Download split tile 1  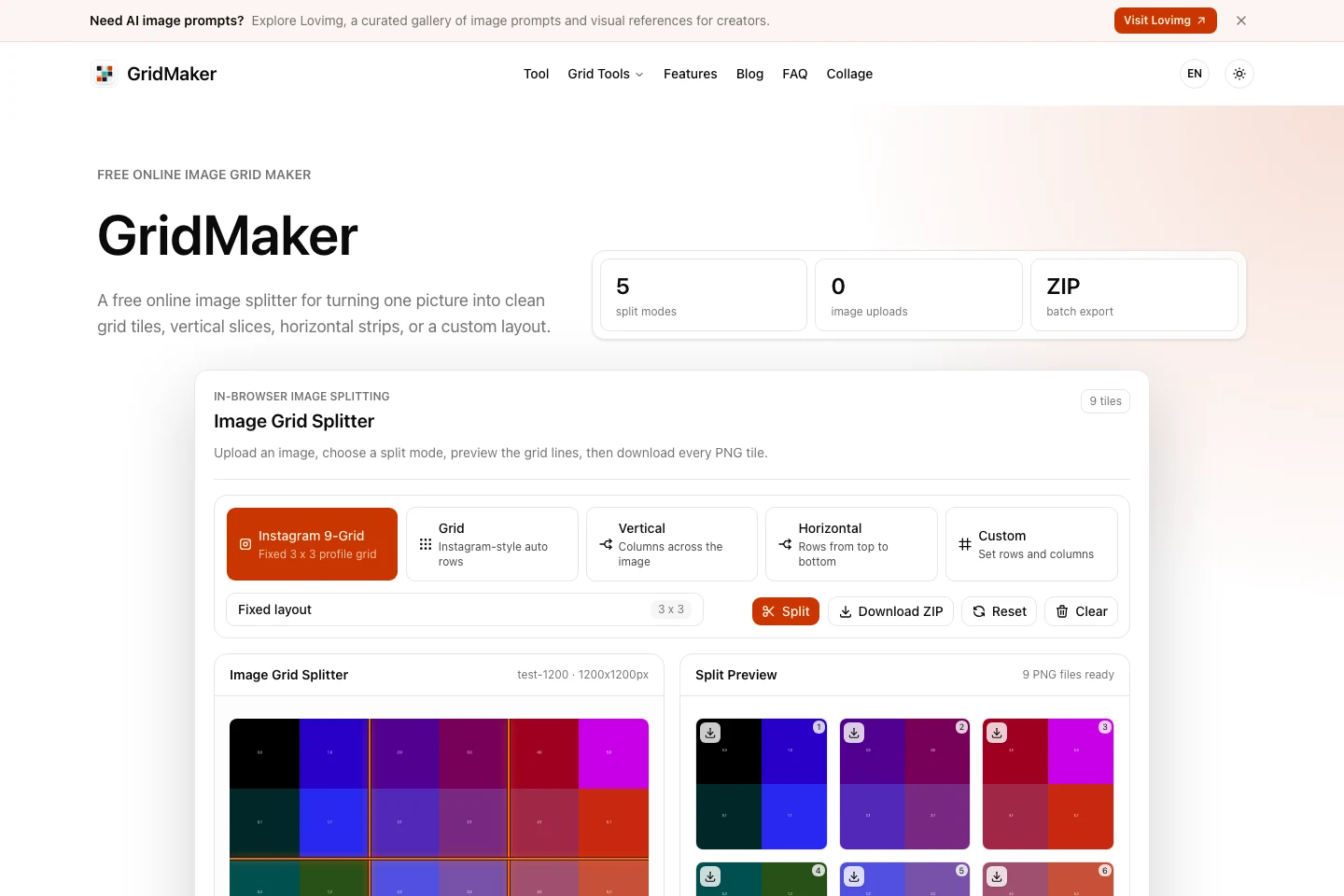tap(710, 733)
